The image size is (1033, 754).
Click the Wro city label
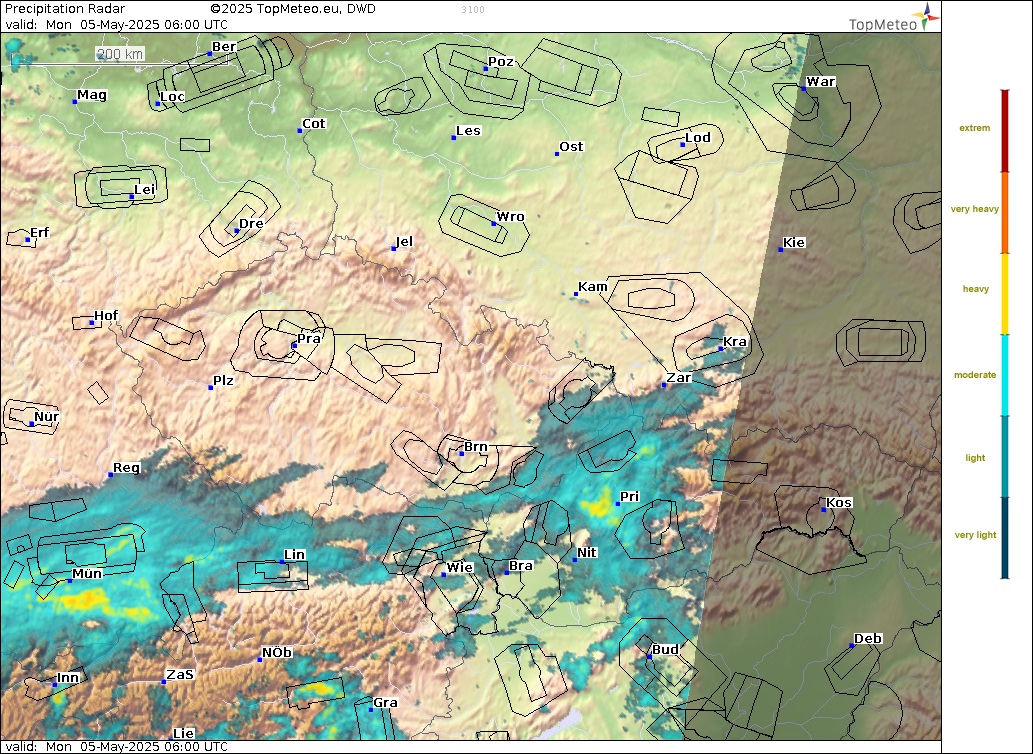(x=511, y=217)
